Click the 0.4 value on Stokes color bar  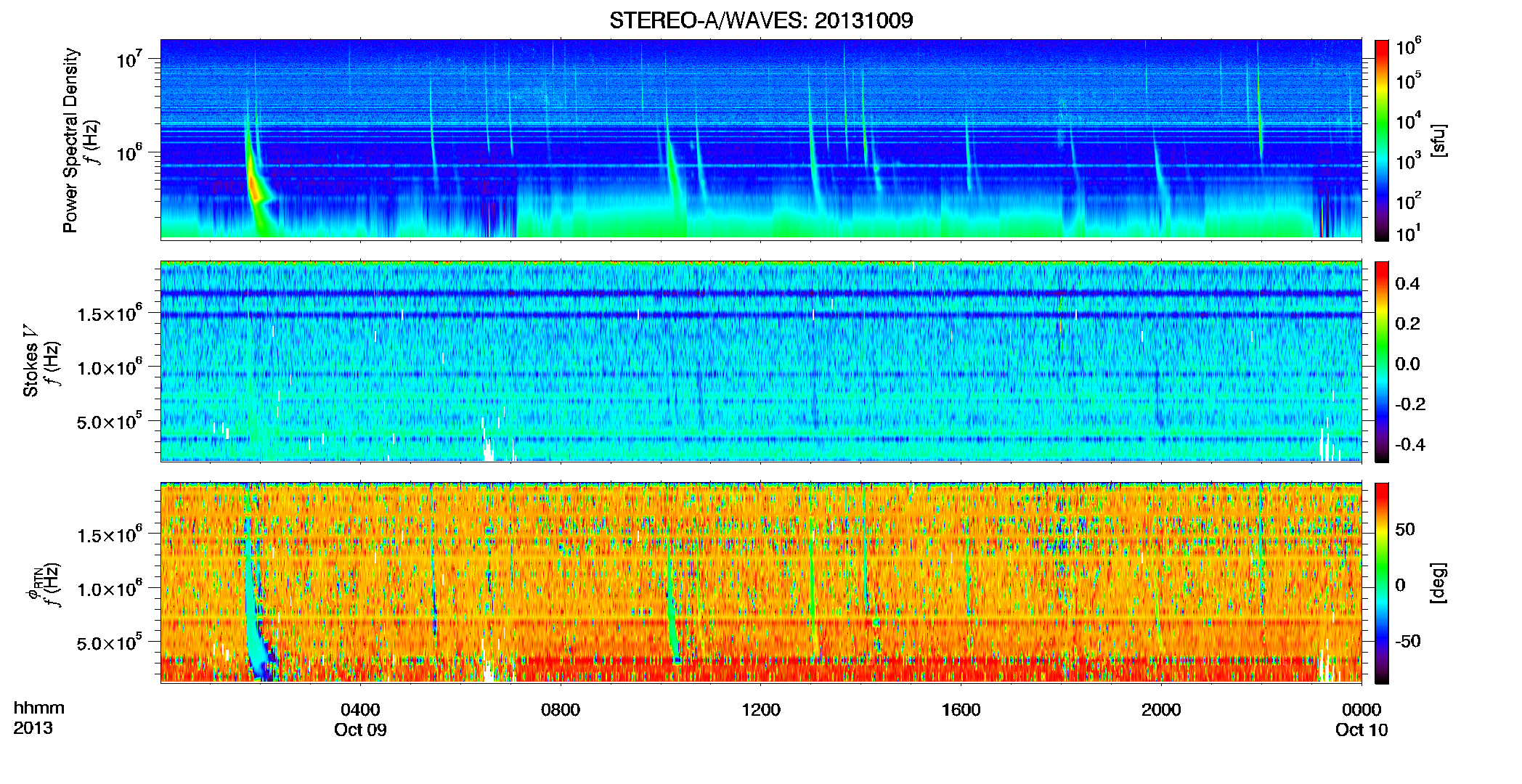coord(1407,284)
